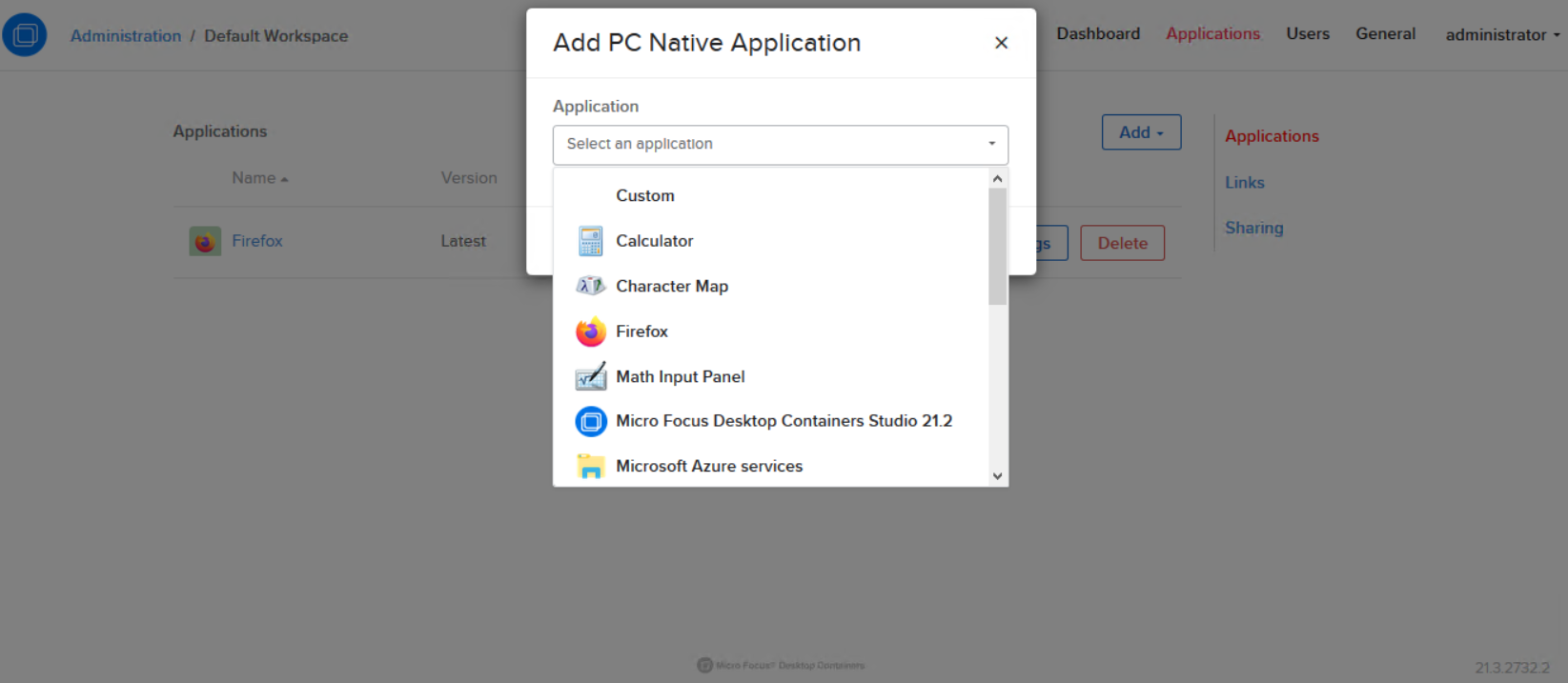Click the scroll up arrow of list

pyautogui.click(x=997, y=179)
